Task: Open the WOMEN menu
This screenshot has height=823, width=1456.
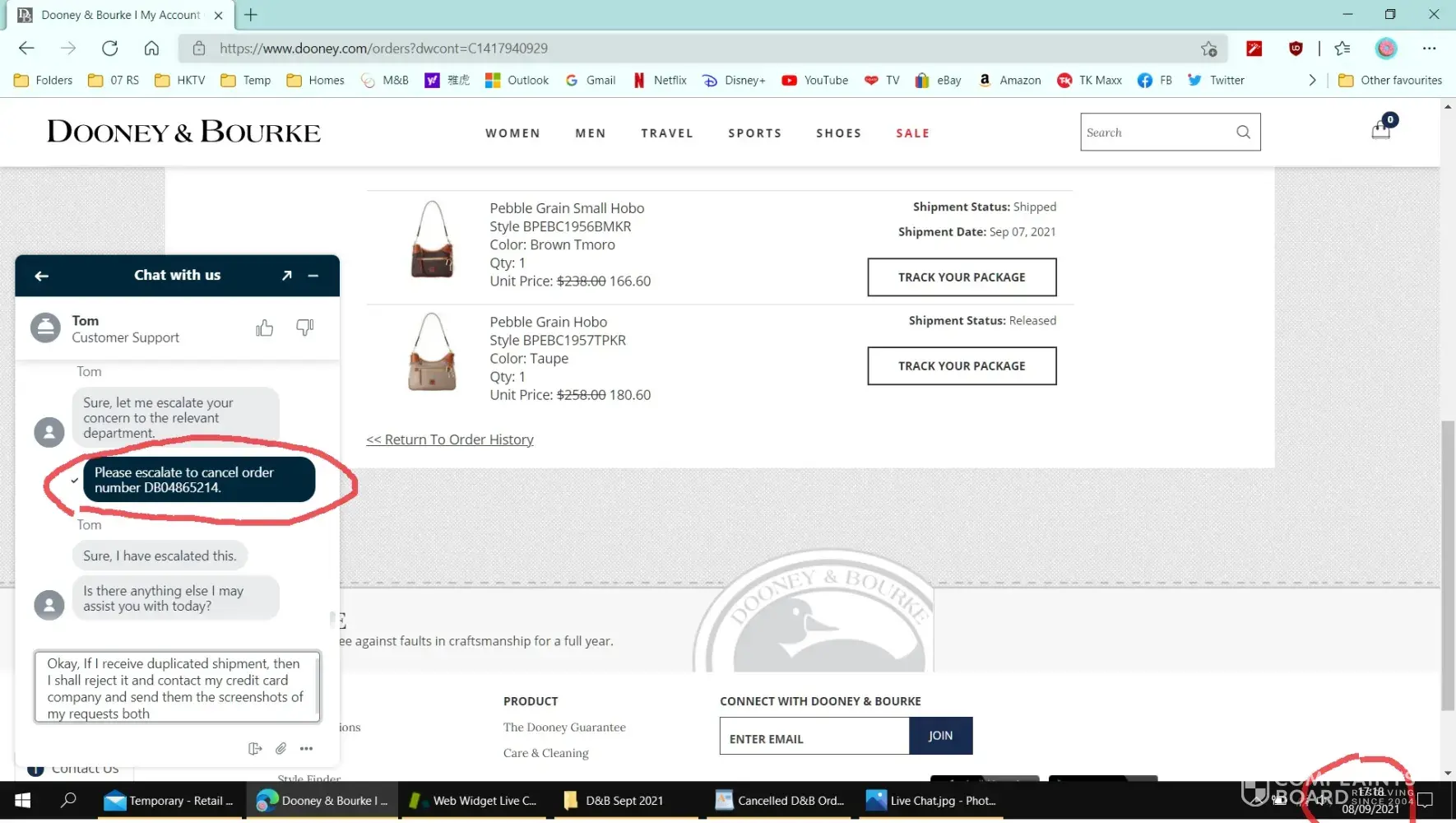Action: pos(512,133)
